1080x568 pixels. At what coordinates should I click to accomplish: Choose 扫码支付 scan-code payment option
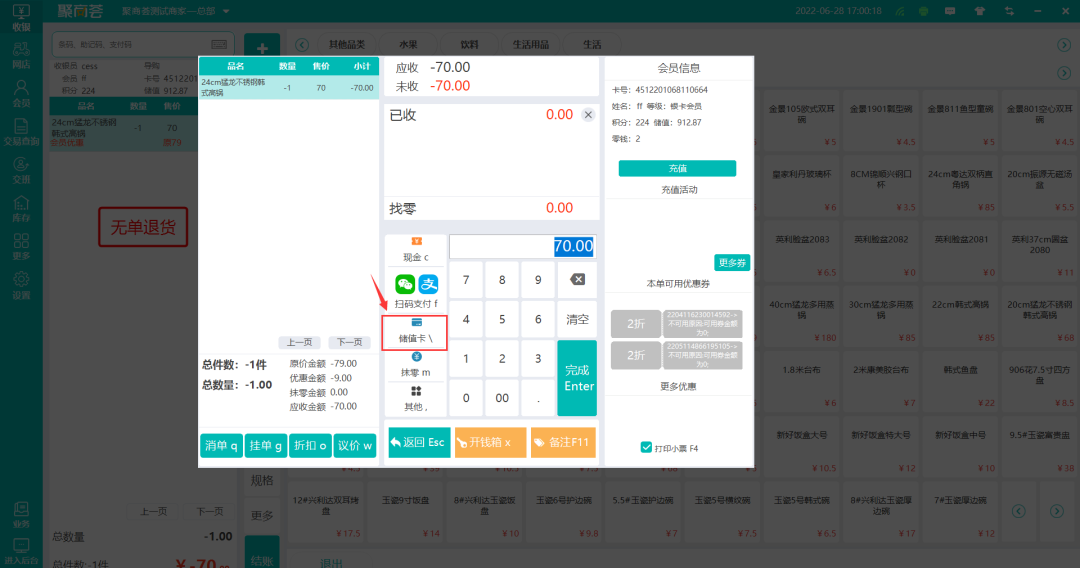415,290
